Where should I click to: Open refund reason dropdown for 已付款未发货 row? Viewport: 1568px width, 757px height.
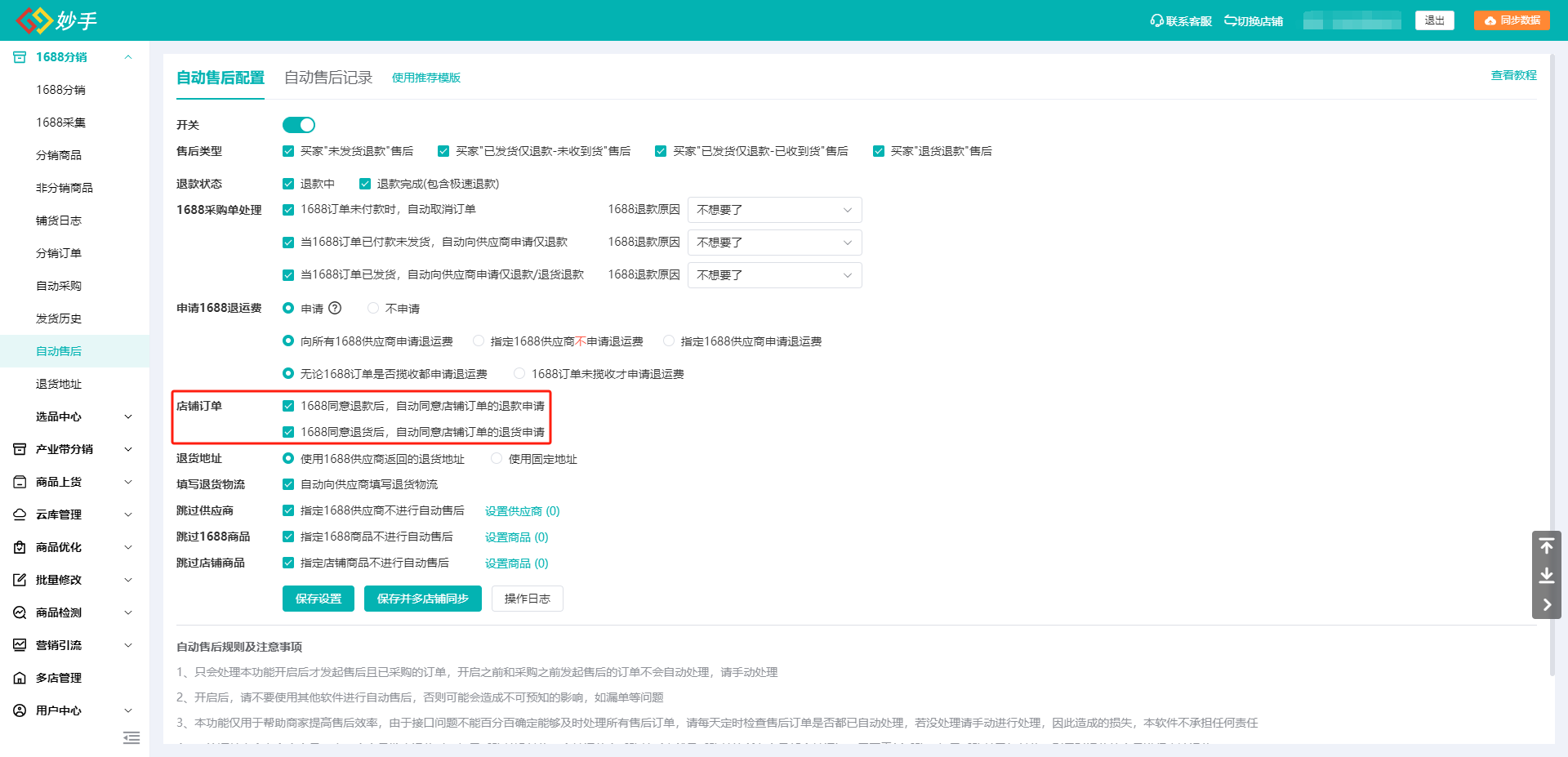pyautogui.click(x=774, y=243)
